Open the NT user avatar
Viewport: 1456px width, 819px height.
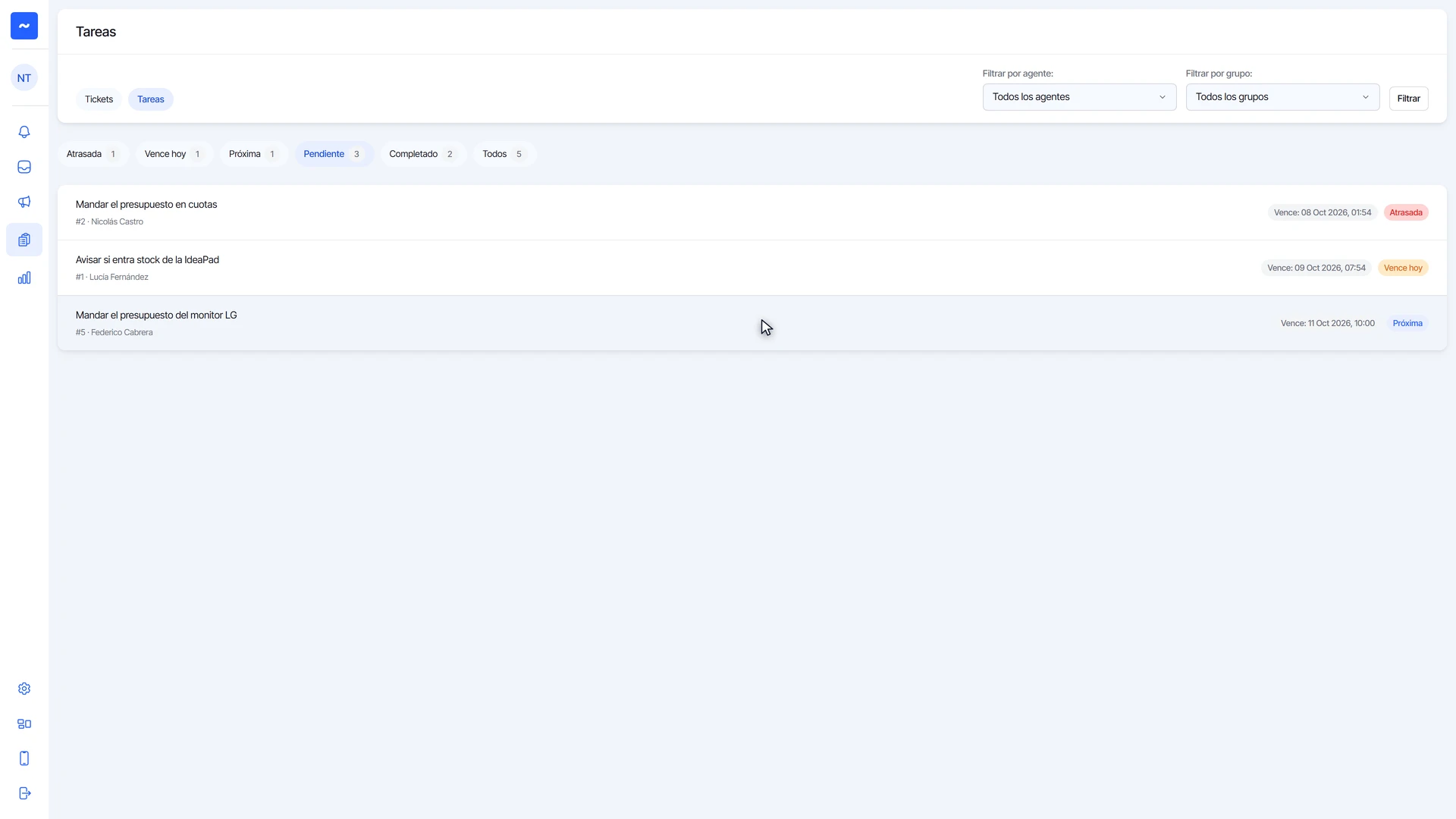(x=24, y=78)
